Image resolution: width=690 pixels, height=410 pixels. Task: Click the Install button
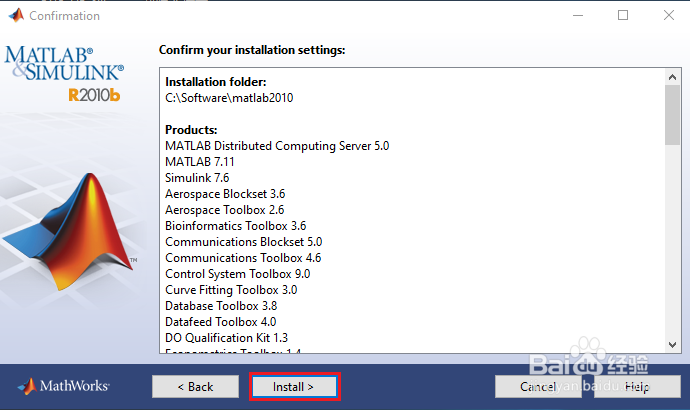(294, 386)
